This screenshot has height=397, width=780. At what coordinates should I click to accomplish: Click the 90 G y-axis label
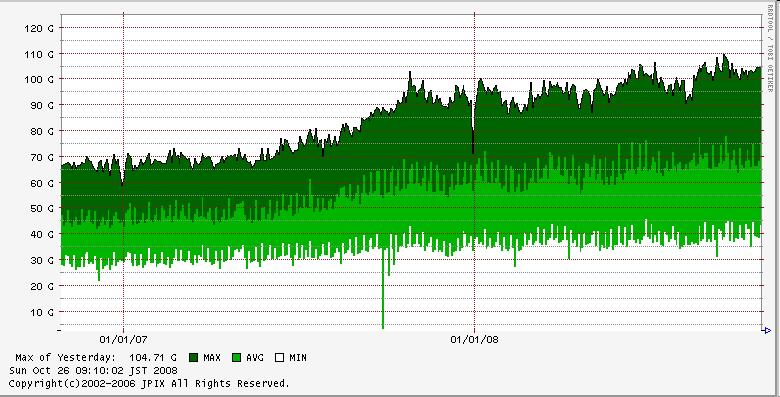tap(42, 105)
